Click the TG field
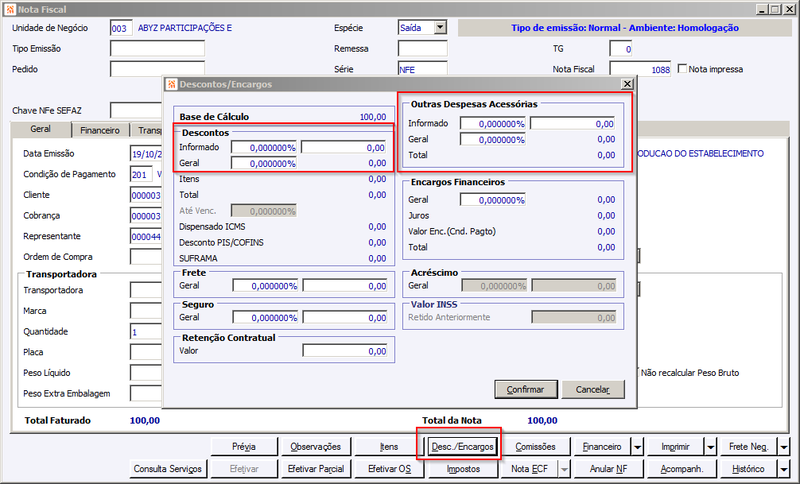Image resolution: width=800 pixels, height=484 pixels. pyautogui.click(x=621, y=49)
